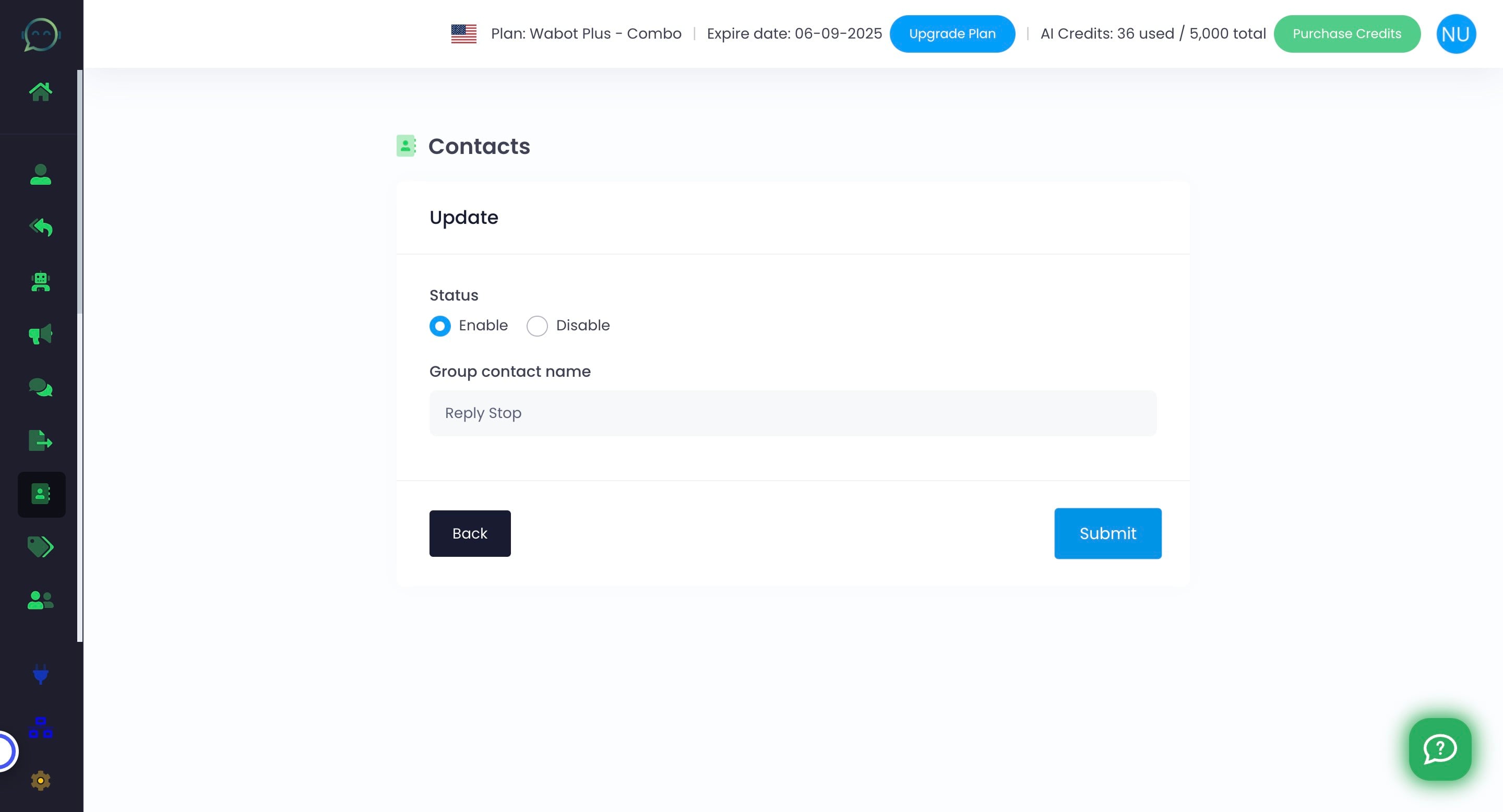This screenshot has height=812, width=1503.
Task: Open the team users sidebar icon
Action: point(40,600)
